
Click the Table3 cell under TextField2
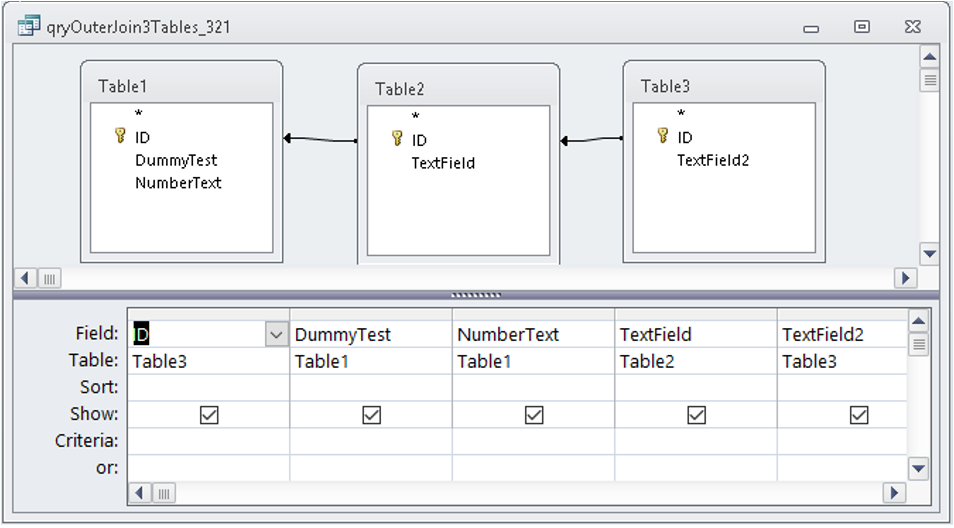click(x=842, y=361)
